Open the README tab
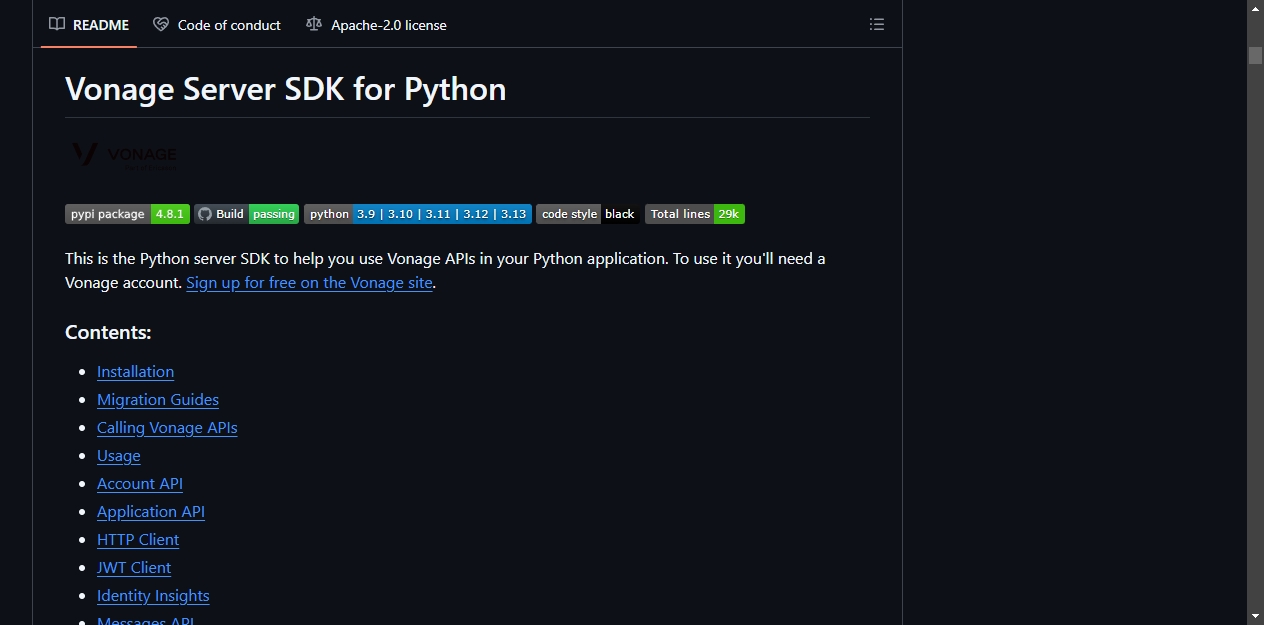Image resolution: width=1264 pixels, height=625 pixels. (x=89, y=25)
